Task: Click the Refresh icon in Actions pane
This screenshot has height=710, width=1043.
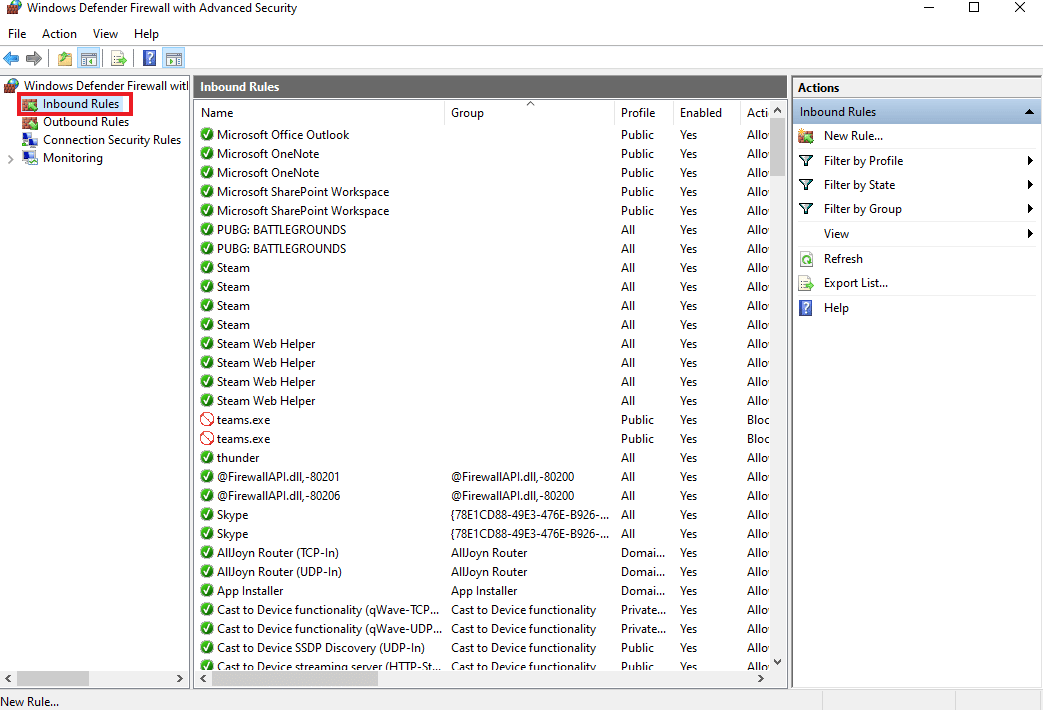Action: [806, 259]
